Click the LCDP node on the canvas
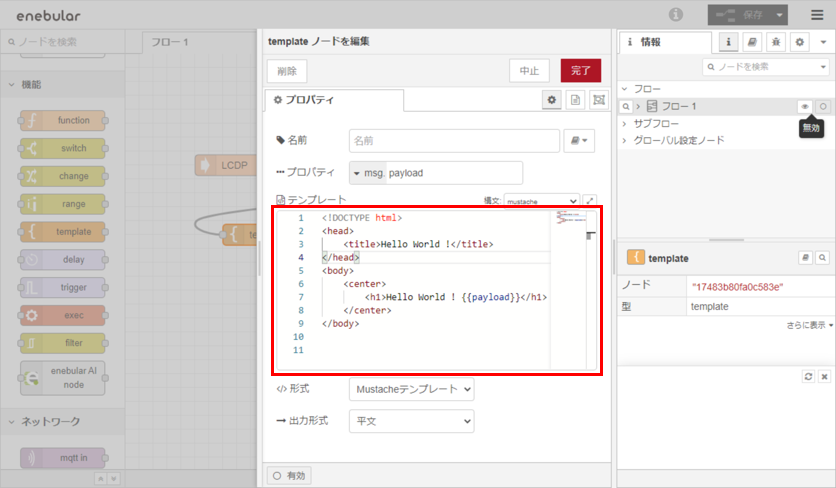 point(226,165)
